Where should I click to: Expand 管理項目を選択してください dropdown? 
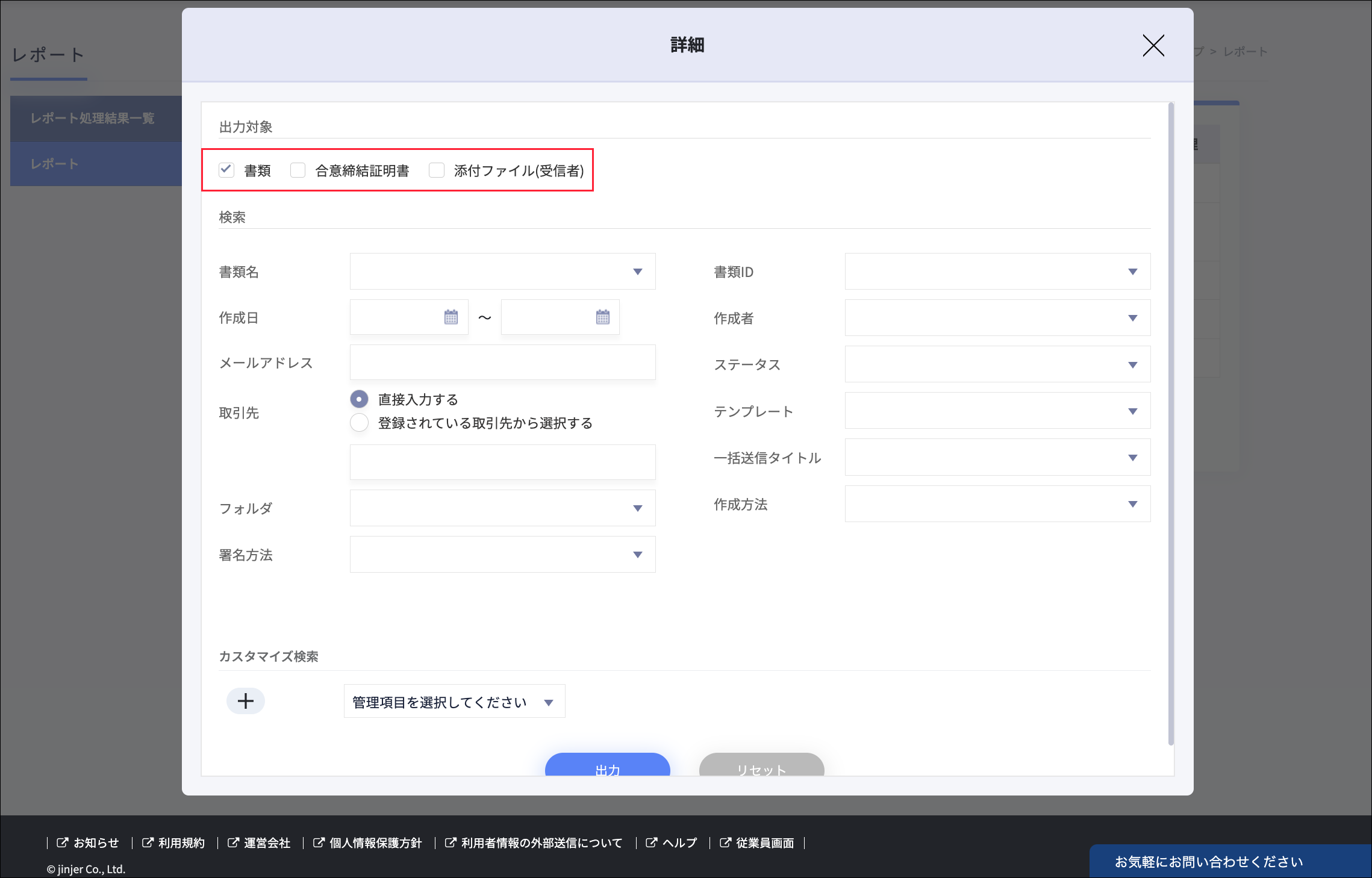454,702
